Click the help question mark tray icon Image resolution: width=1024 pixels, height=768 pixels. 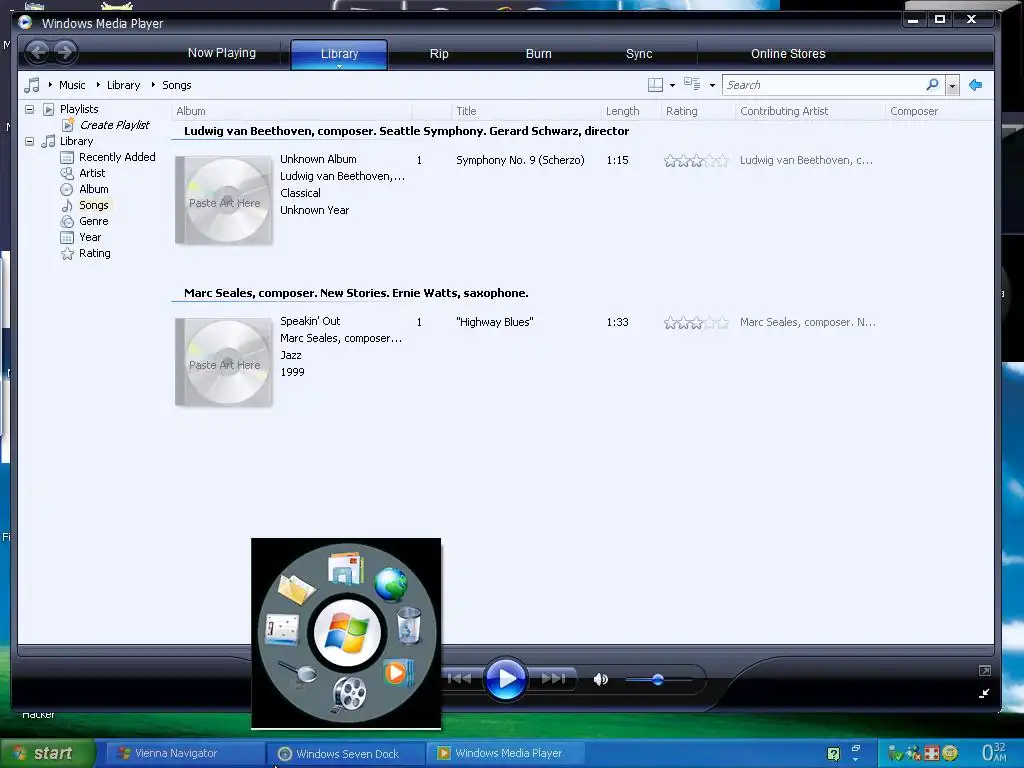click(833, 754)
